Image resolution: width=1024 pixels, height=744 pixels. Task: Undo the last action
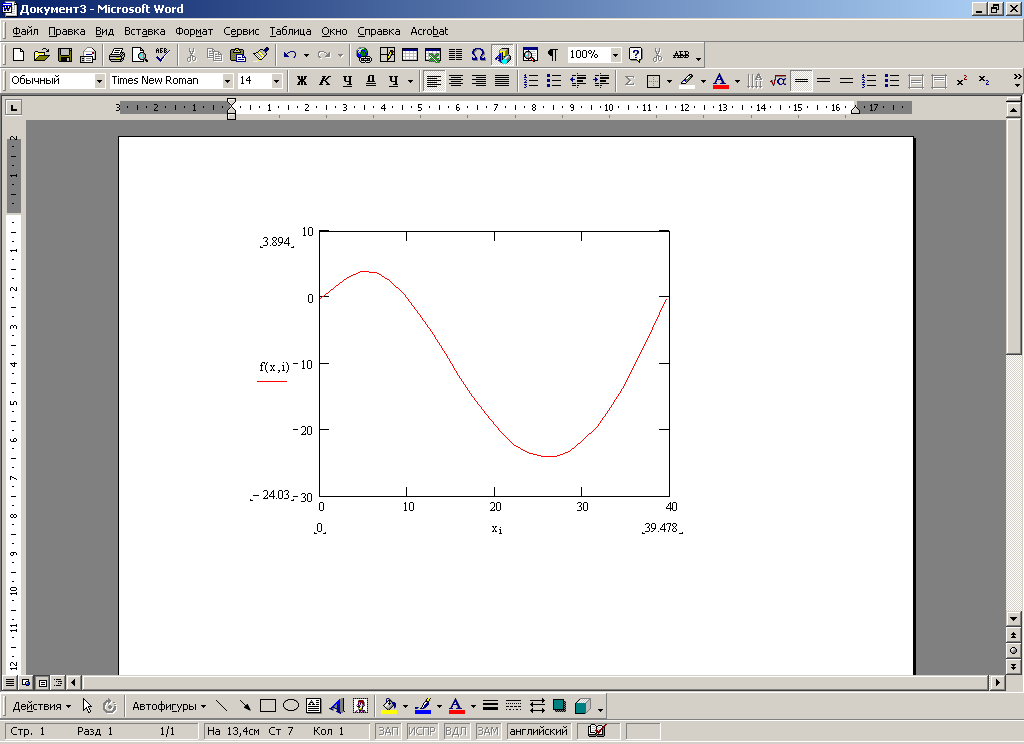click(291, 55)
